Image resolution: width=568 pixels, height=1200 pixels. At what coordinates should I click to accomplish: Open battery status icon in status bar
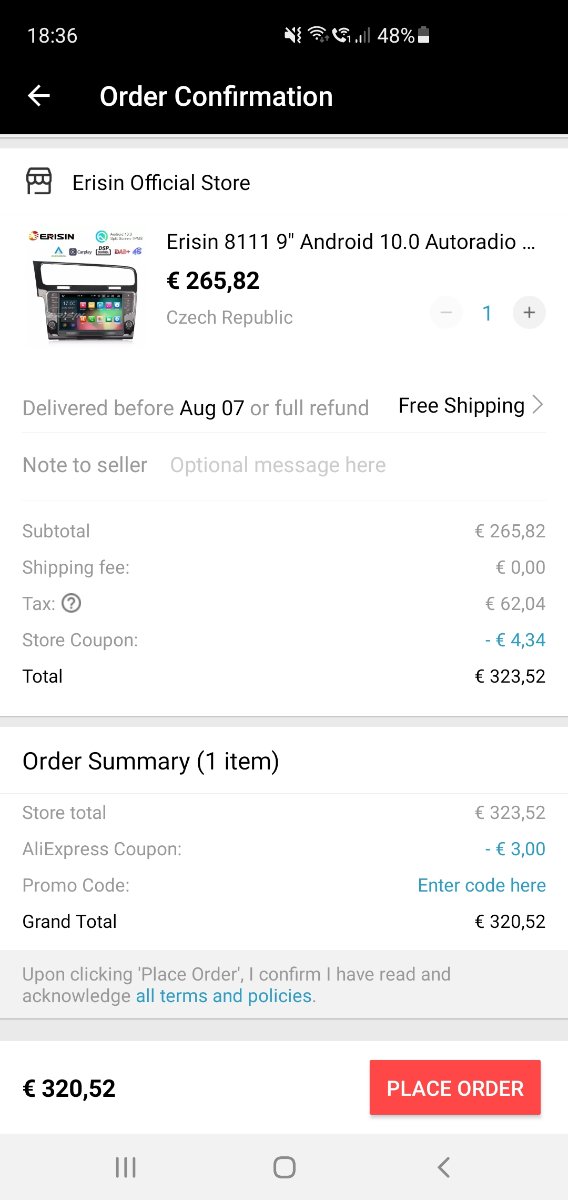(x=424, y=36)
